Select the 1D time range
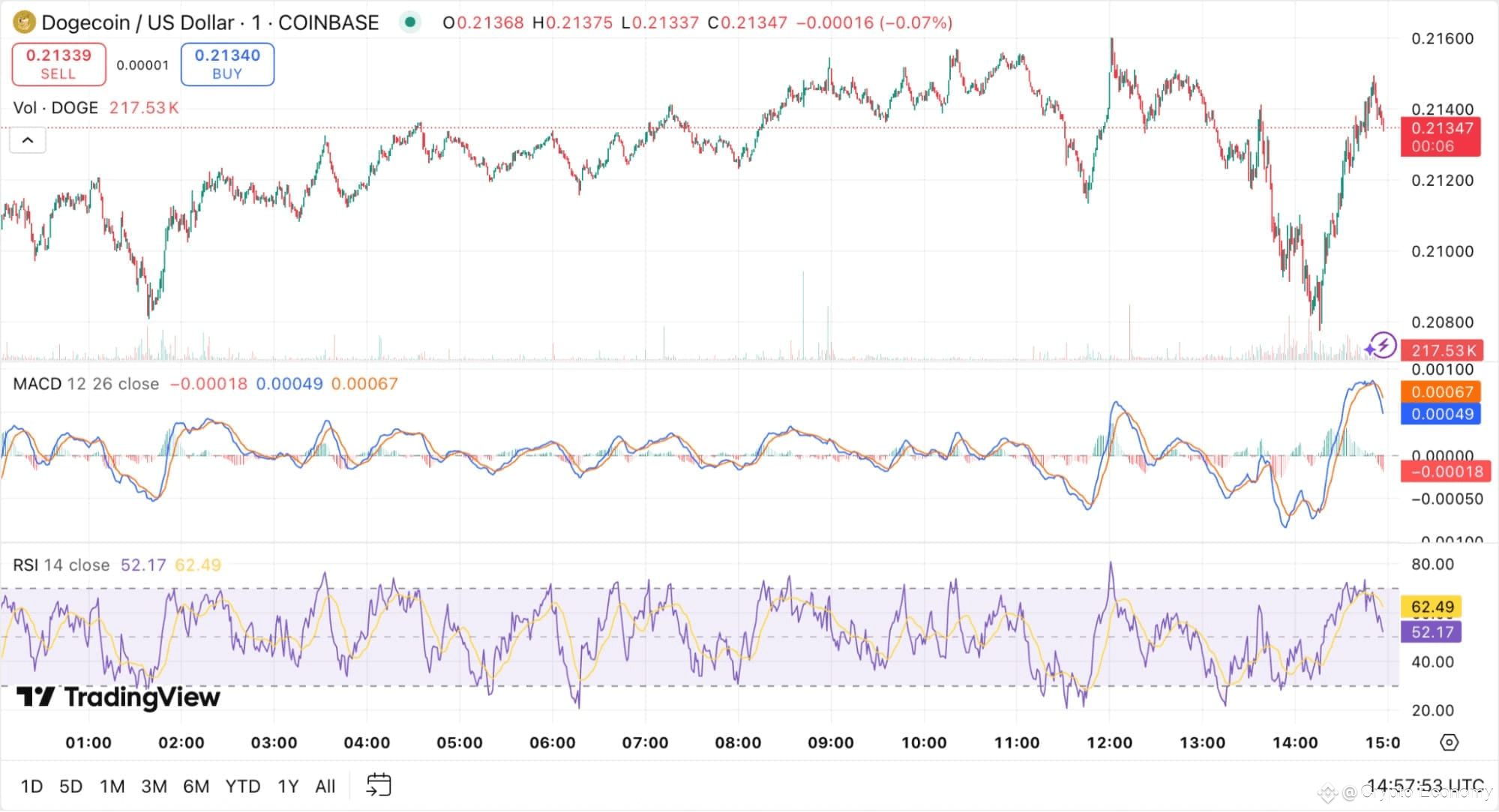 pyautogui.click(x=31, y=786)
